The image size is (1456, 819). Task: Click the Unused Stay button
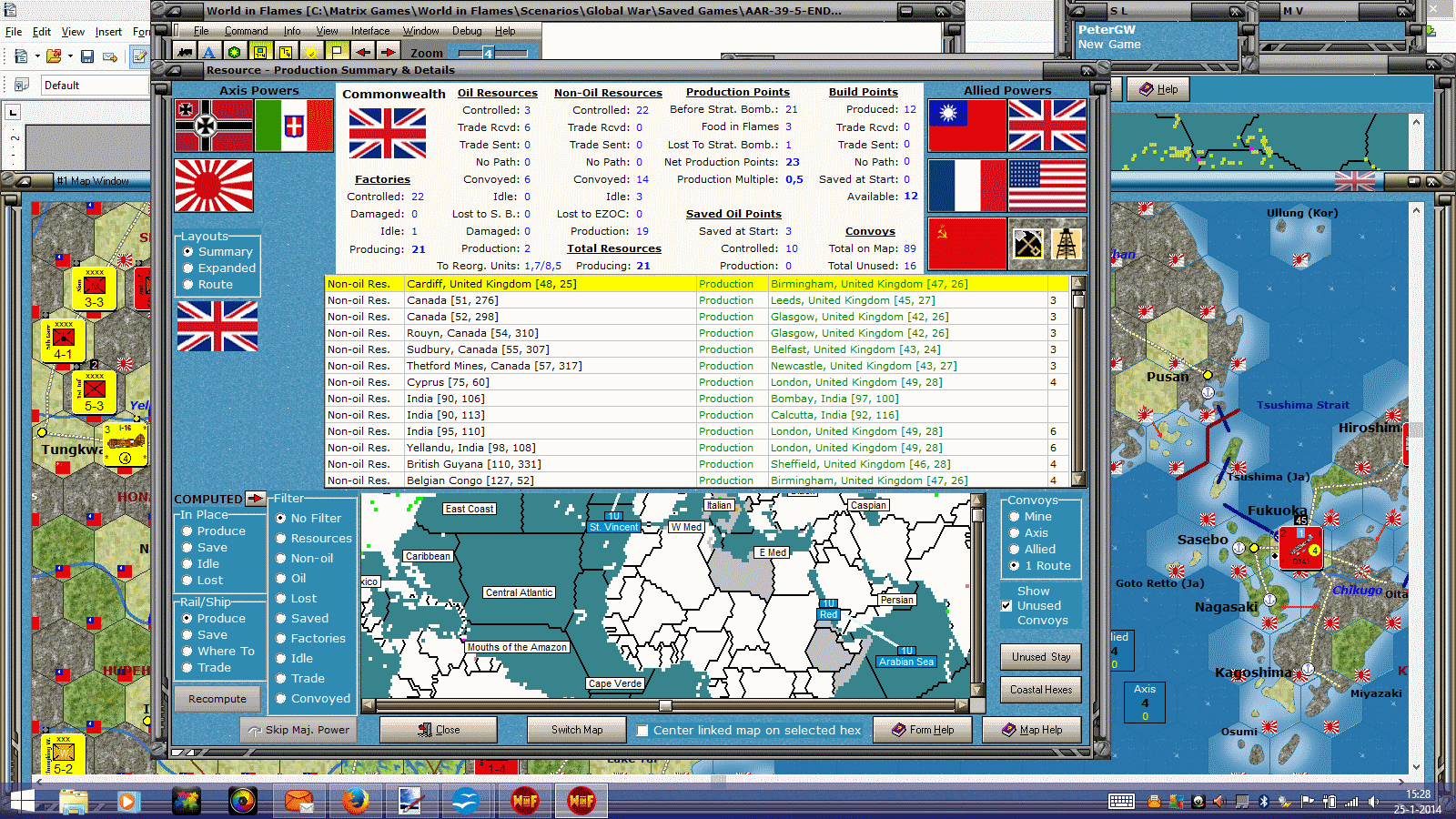pos(1041,657)
